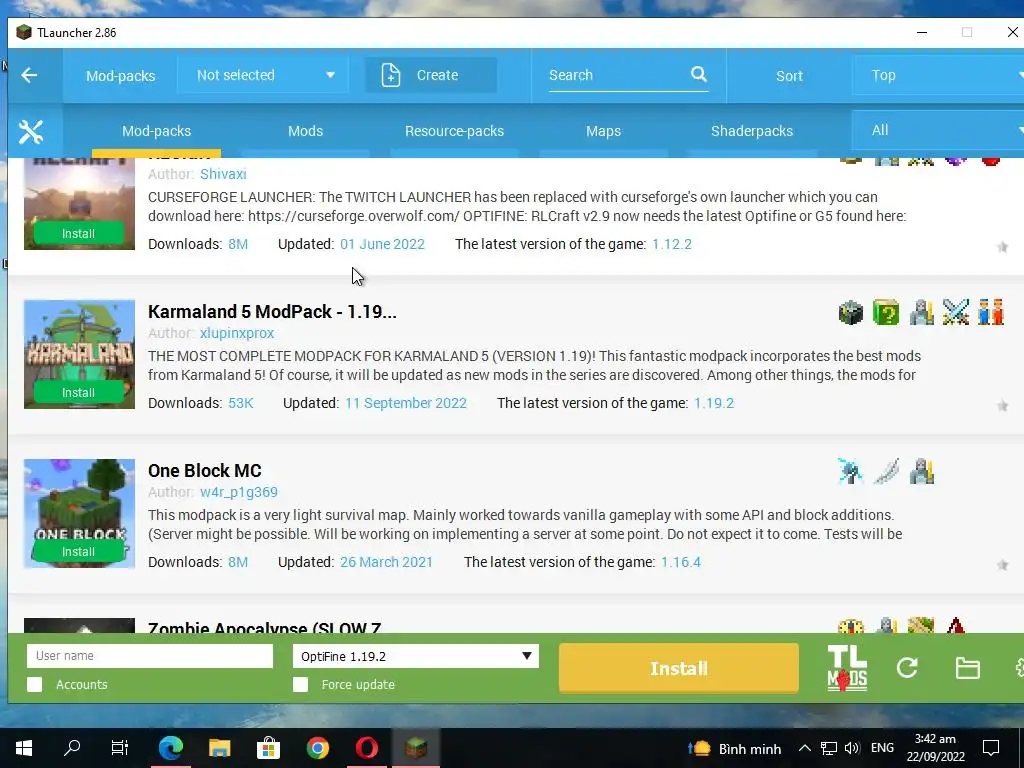Show hidden tray icons chevron
This screenshot has height=768, width=1024.
tap(805, 748)
